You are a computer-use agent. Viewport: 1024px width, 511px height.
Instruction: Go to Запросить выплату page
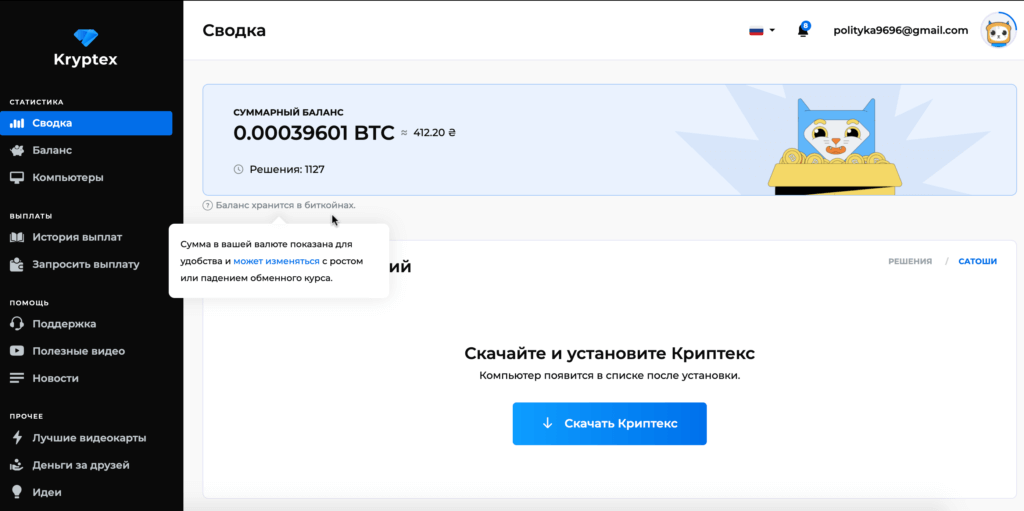[x=85, y=264]
